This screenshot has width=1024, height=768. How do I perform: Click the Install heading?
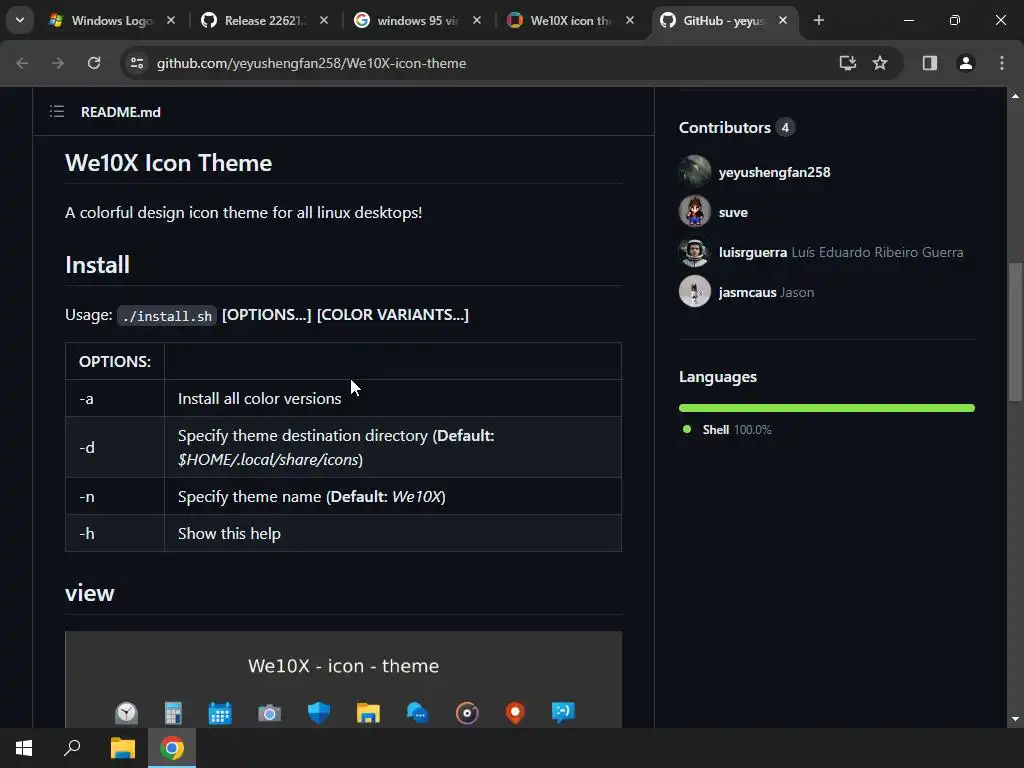(x=97, y=264)
